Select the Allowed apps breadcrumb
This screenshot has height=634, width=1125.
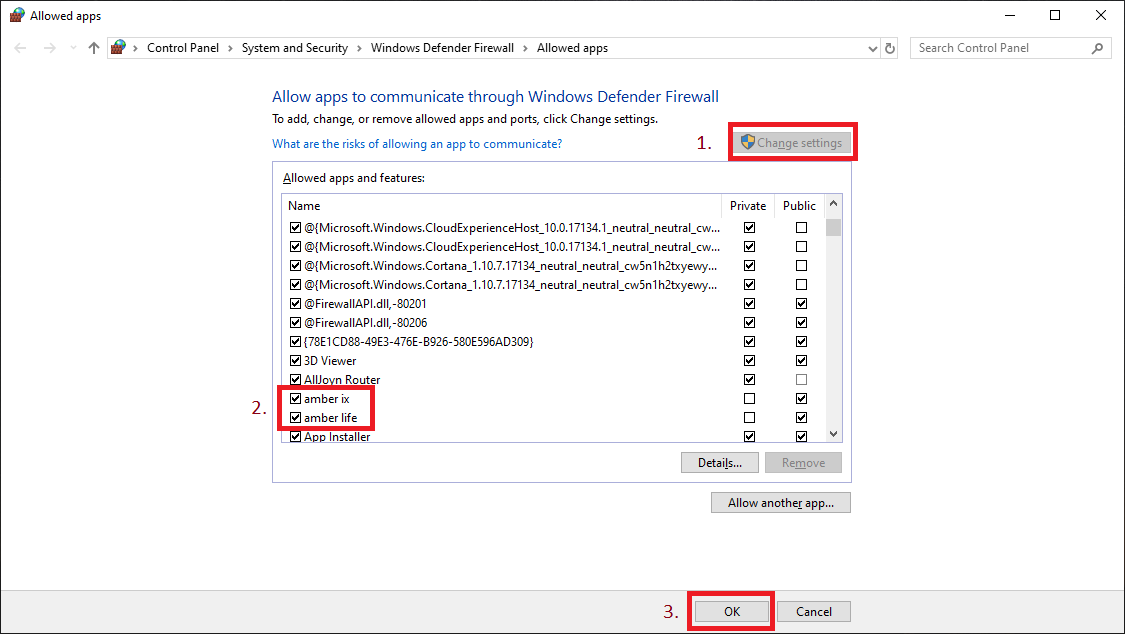[x=573, y=48]
